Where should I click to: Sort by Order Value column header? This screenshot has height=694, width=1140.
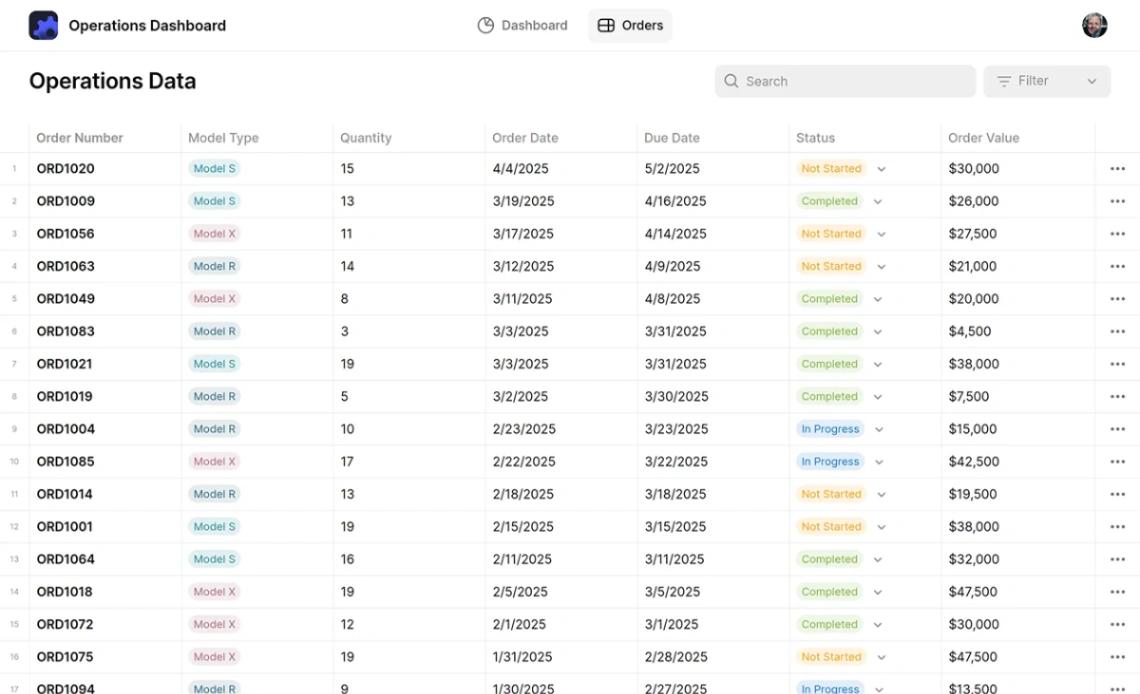[x=984, y=138]
